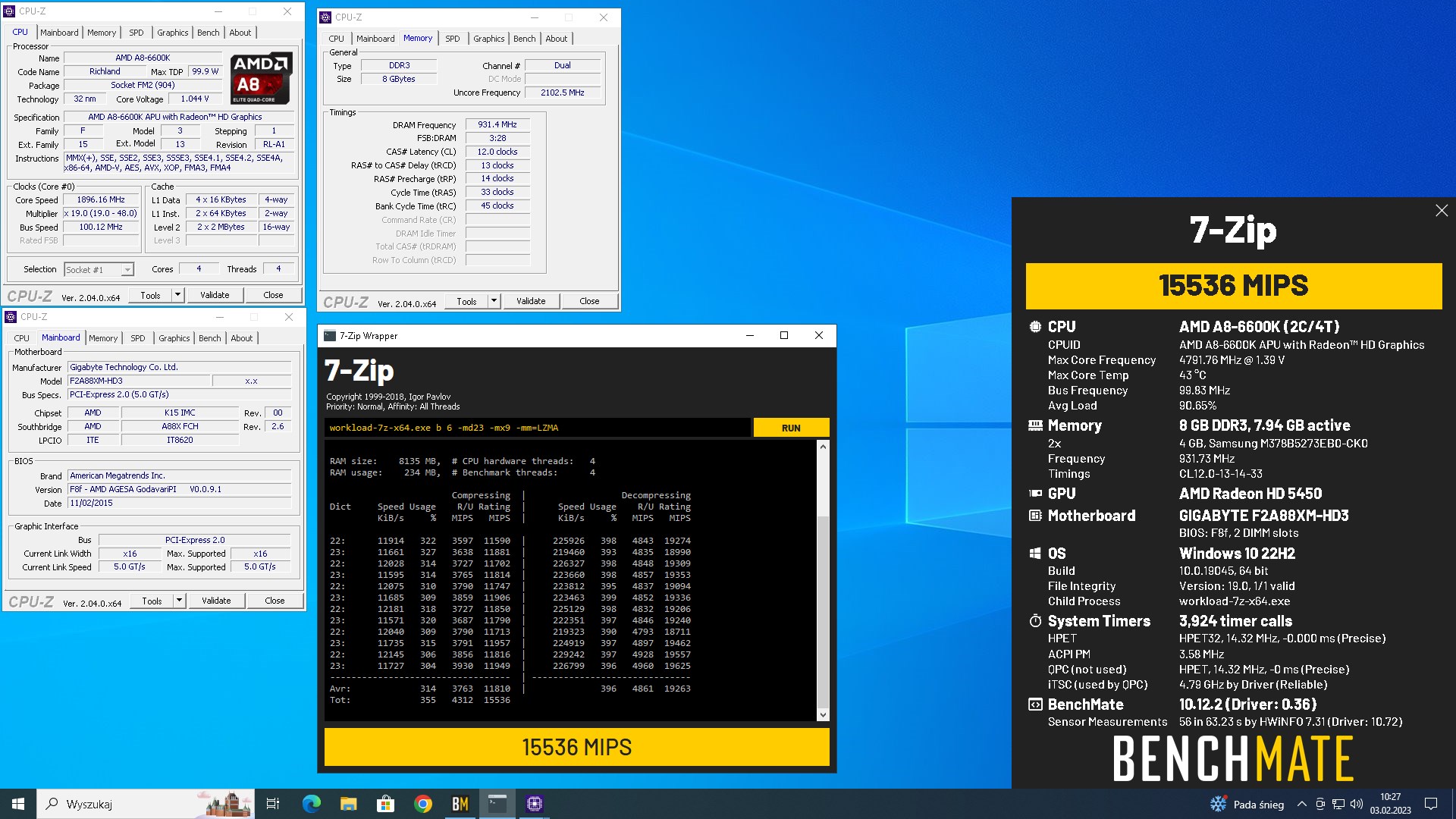Viewport: 1456px width, 819px height.
Task: Maximize the 7-Zip Wrapper window
Action: pyautogui.click(x=784, y=335)
